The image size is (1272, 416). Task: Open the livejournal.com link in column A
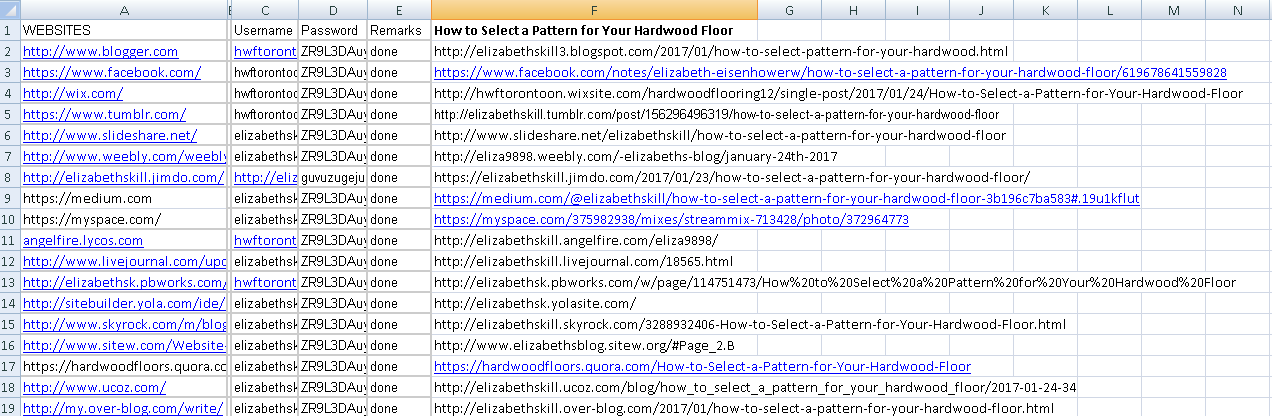(125, 261)
